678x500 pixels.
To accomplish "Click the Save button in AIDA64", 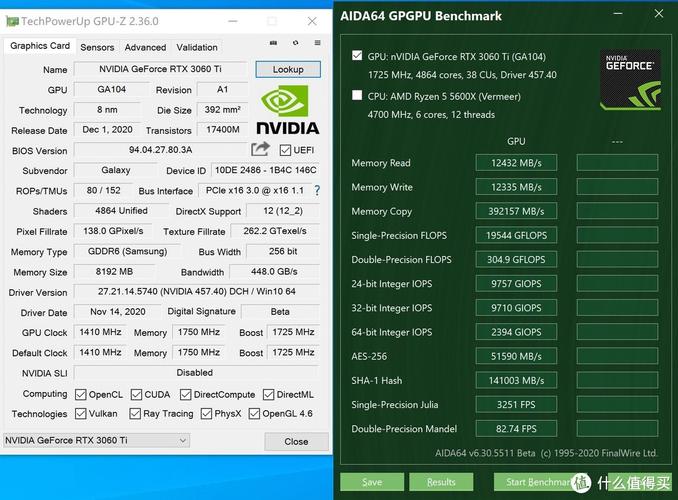I will coord(372,482).
